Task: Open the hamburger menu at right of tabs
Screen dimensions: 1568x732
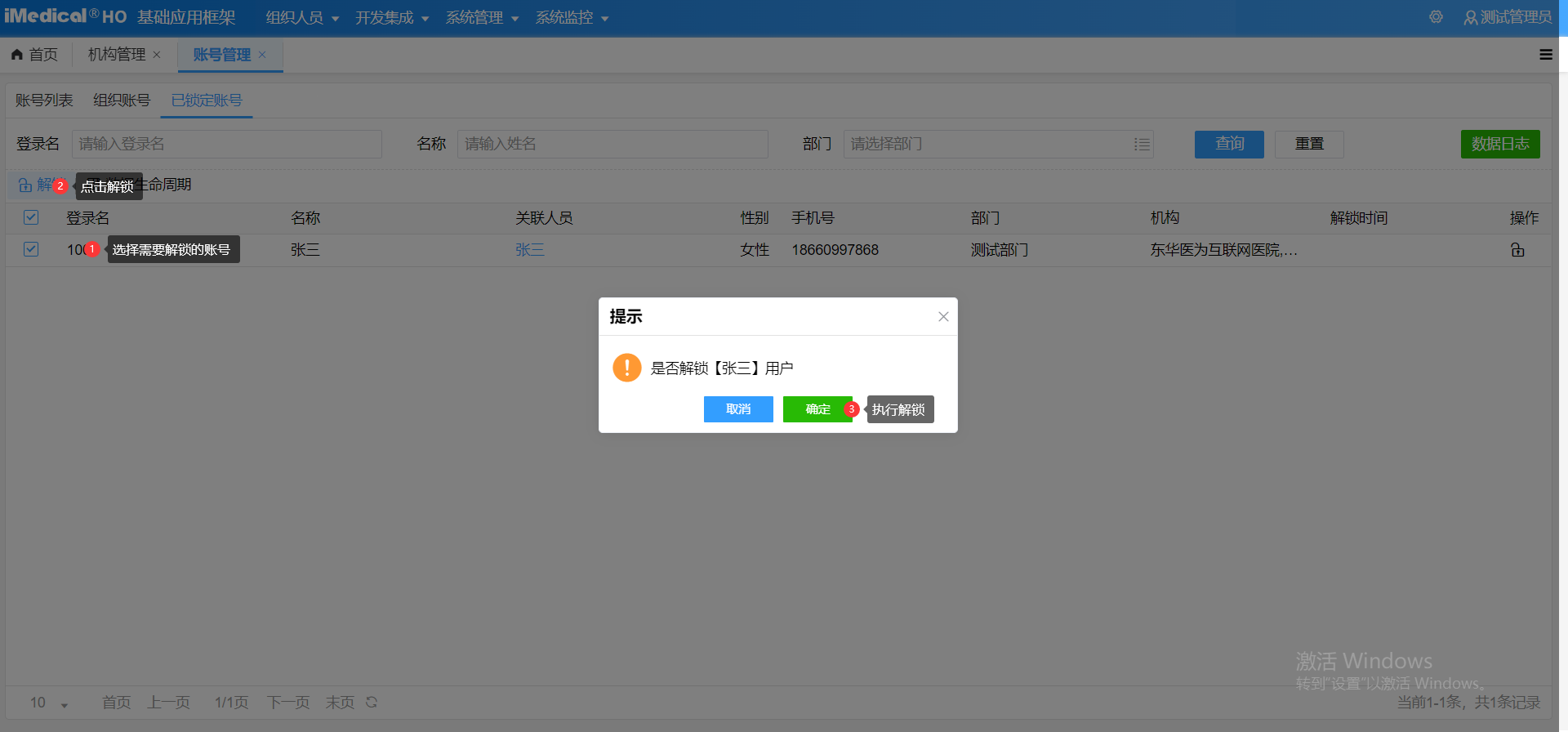Action: tap(1545, 55)
